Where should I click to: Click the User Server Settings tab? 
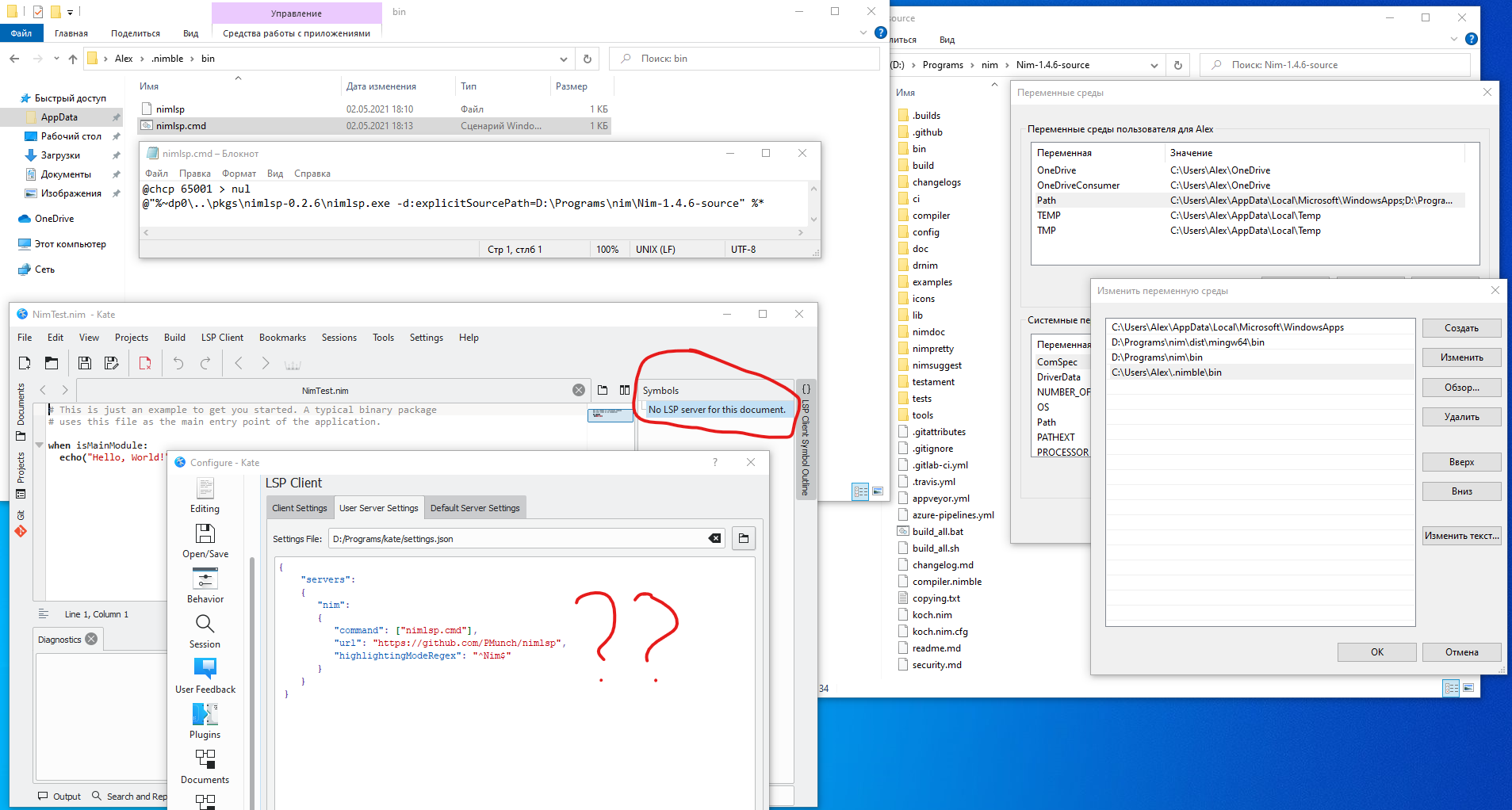[379, 508]
